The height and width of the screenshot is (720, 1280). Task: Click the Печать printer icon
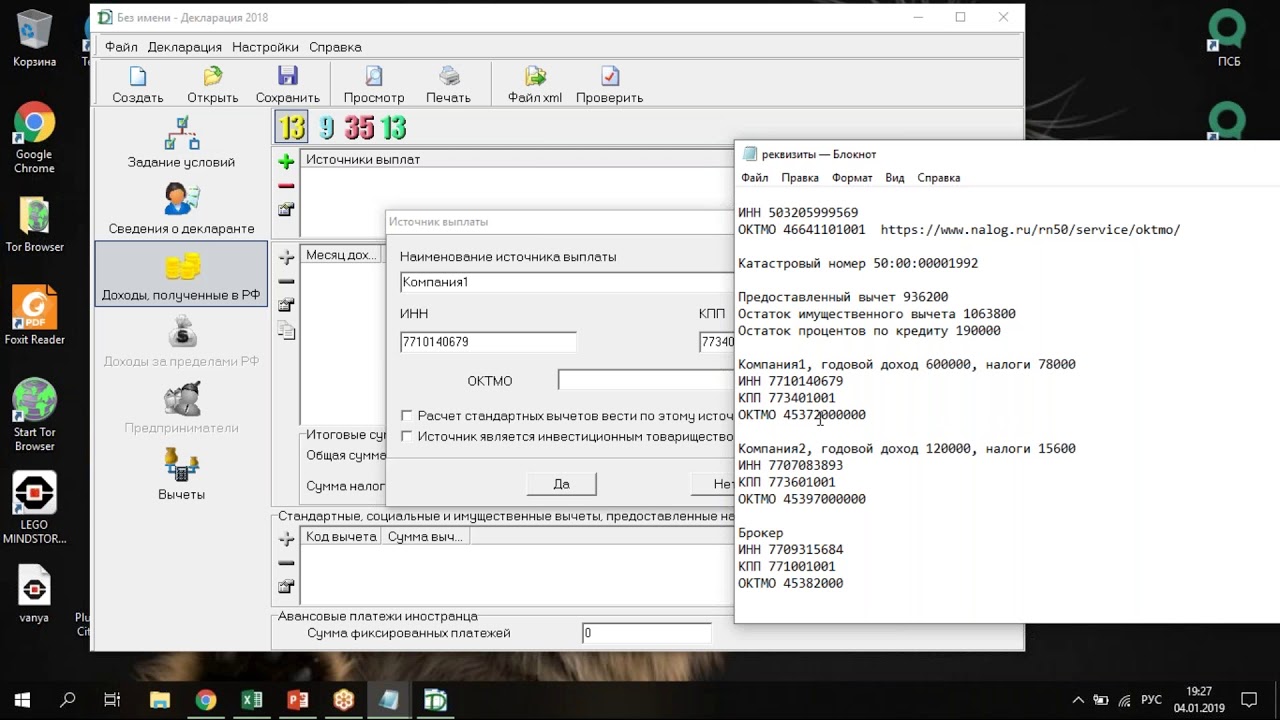449,76
